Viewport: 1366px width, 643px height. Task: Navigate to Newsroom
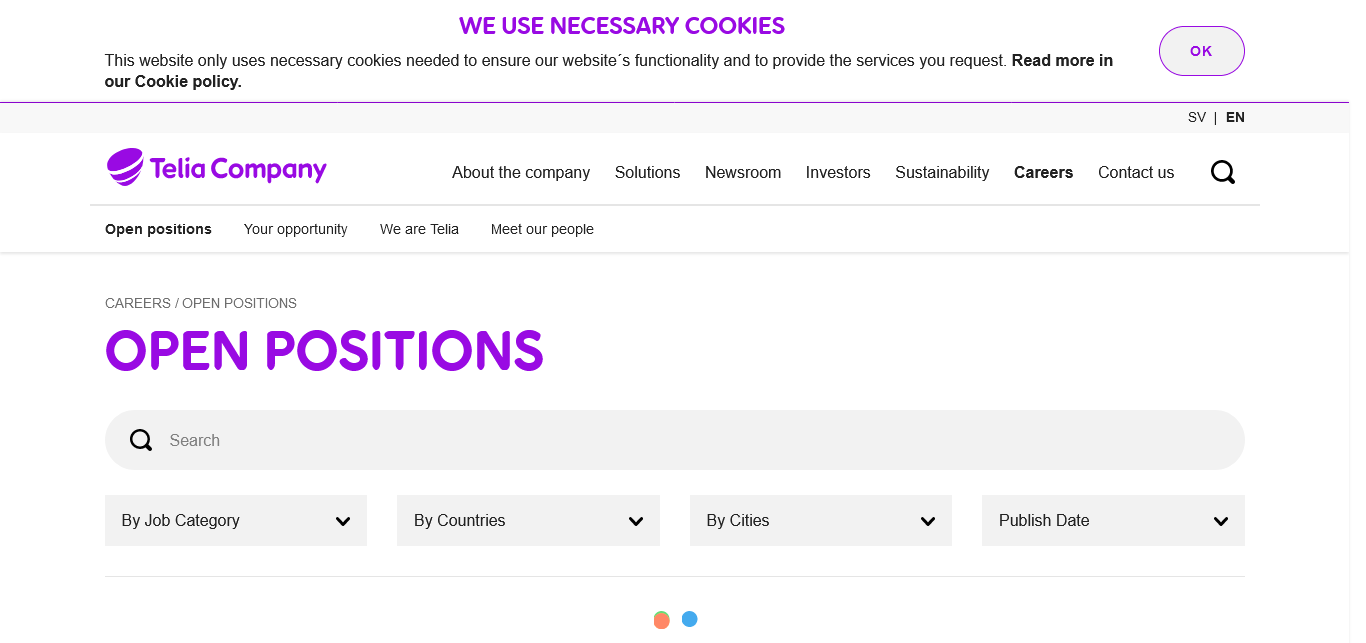[743, 172]
